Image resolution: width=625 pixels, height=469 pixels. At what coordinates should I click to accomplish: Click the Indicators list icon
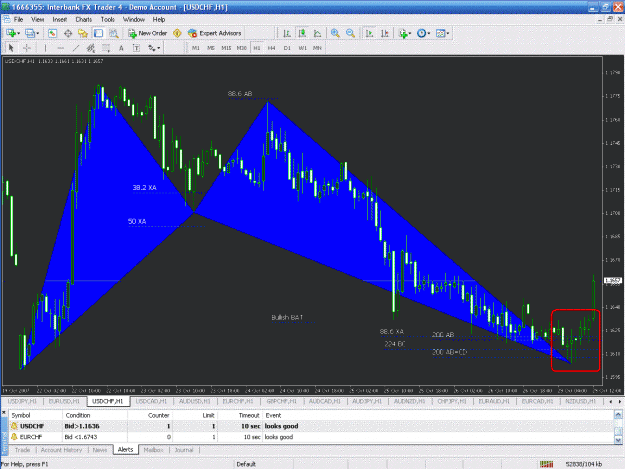(403, 33)
